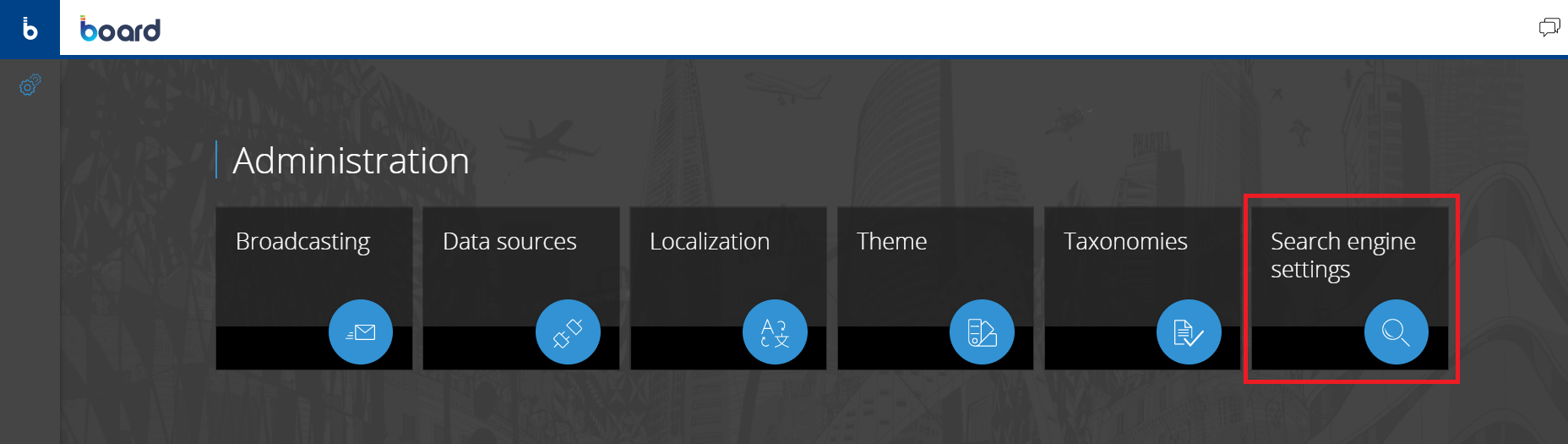Click the Localization title text
The width and height of the screenshot is (1568, 444).
click(710, 241)
